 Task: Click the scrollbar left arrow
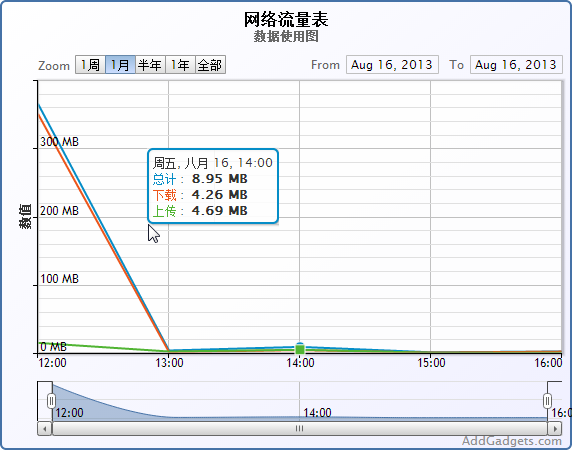45,428
